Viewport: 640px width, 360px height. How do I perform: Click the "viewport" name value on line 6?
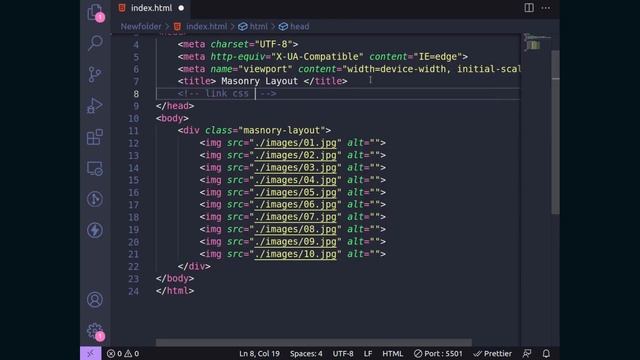click(265, 69)
